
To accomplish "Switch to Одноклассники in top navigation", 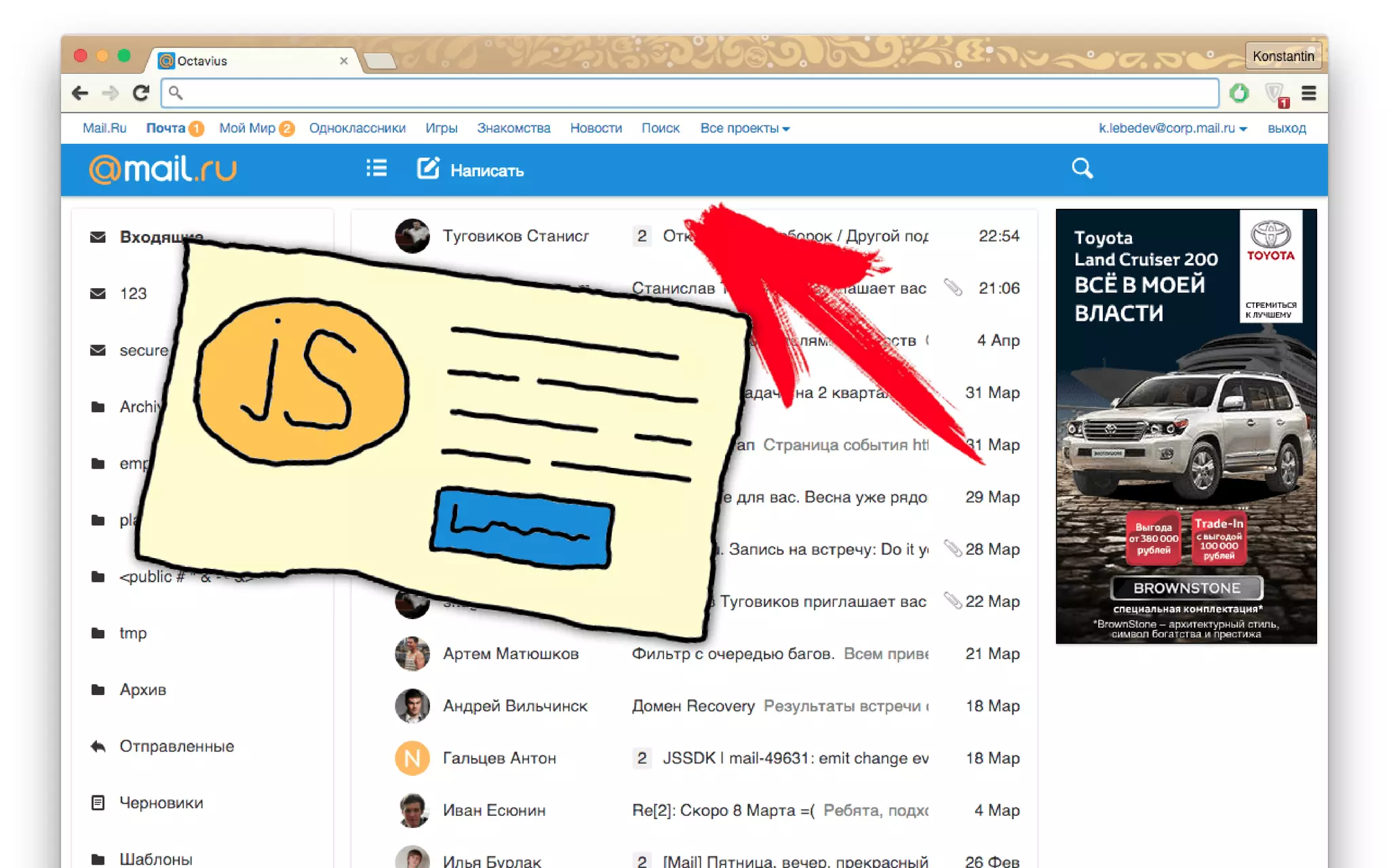I will [357, 128].
